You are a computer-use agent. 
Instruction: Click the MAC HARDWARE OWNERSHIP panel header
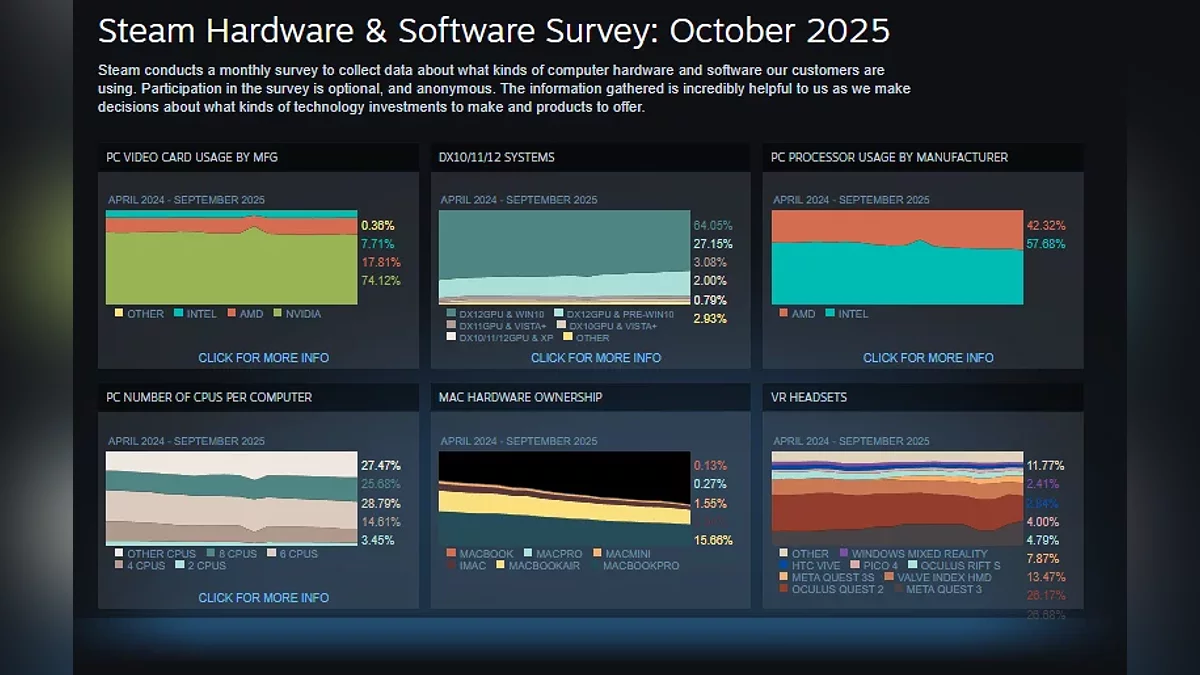coord(520,397)
